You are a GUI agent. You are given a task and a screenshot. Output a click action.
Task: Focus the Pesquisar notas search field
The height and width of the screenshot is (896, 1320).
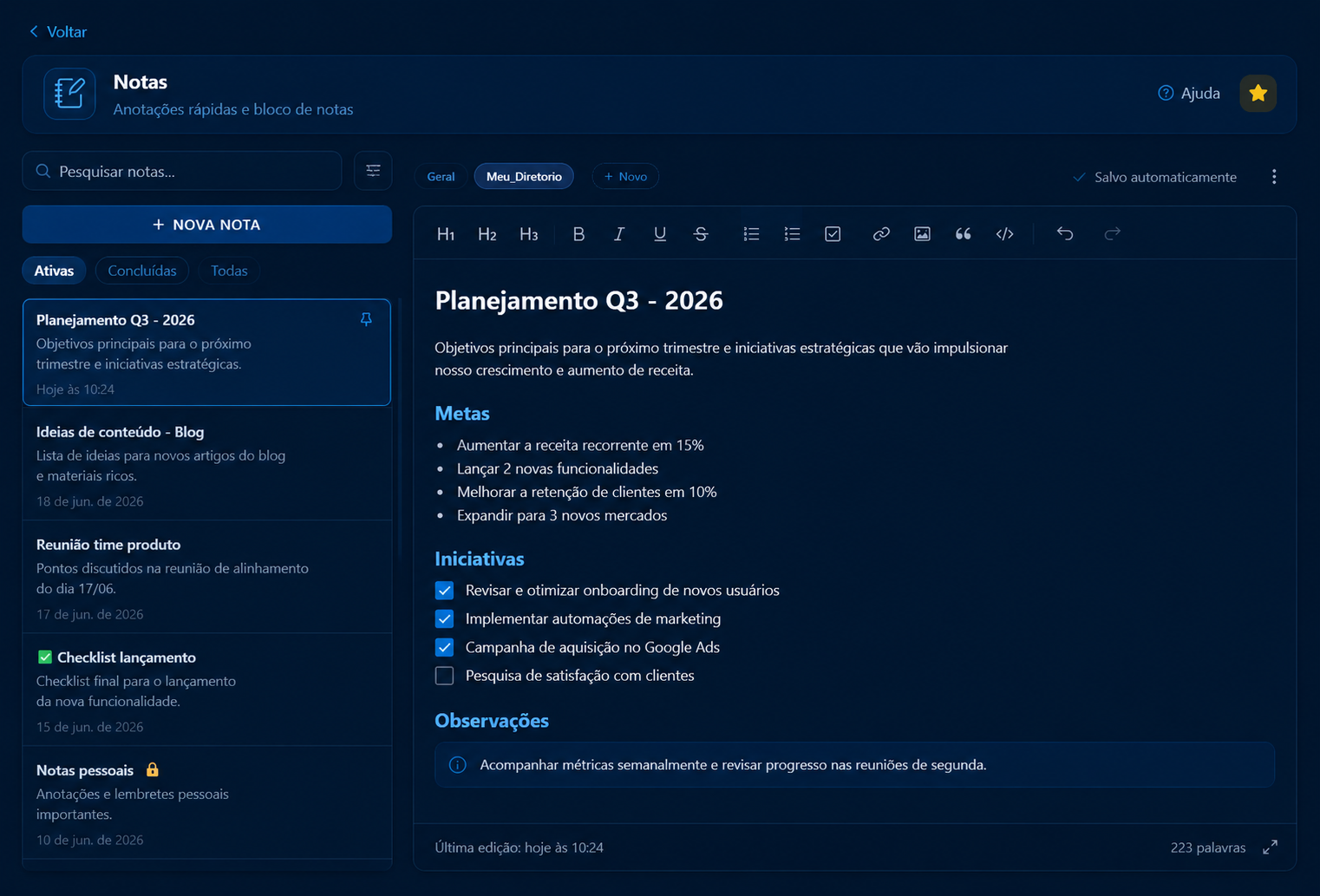click(x=182, y=171)
